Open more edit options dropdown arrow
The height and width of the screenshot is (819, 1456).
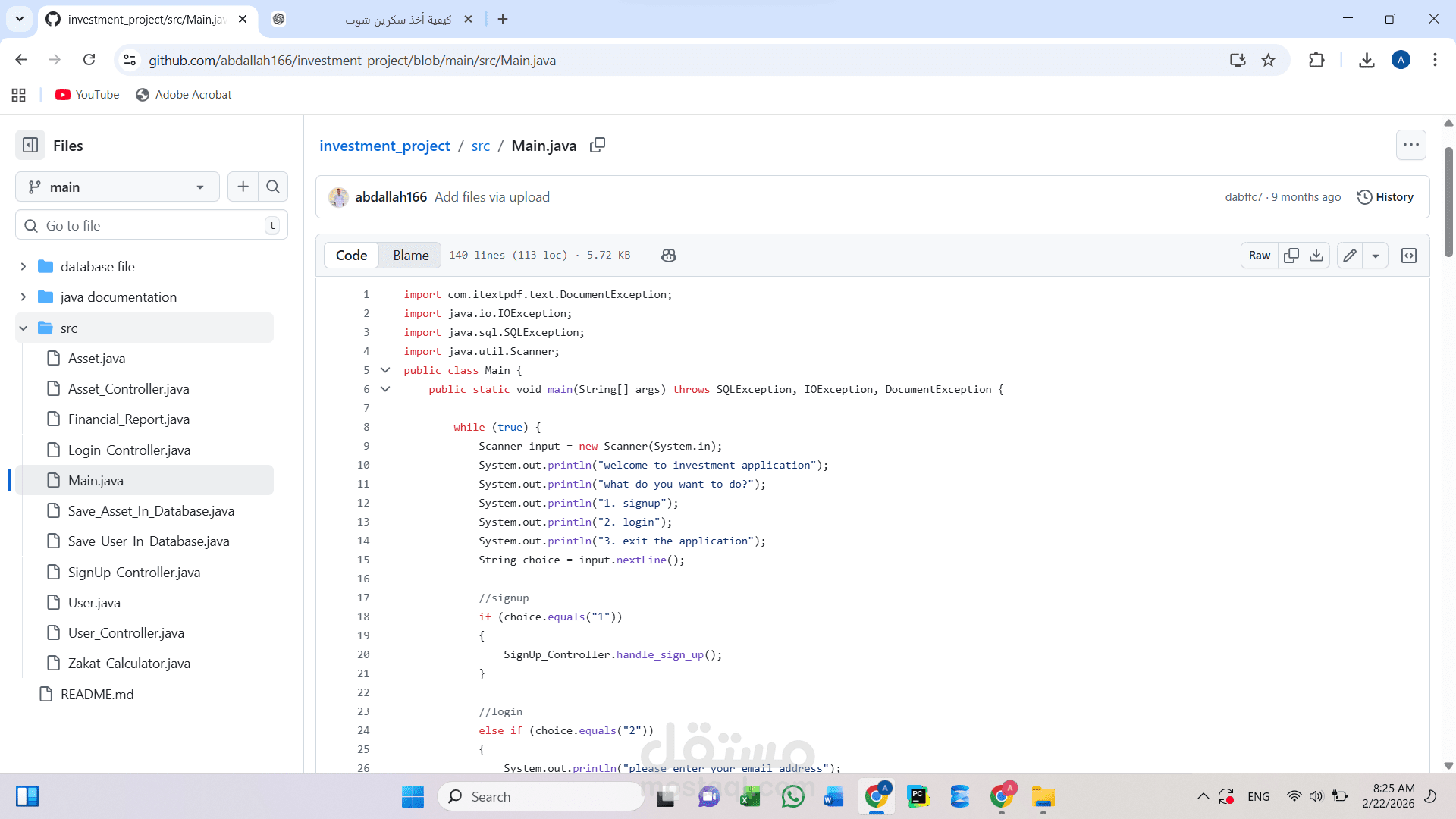click(x=1375, y=256)
